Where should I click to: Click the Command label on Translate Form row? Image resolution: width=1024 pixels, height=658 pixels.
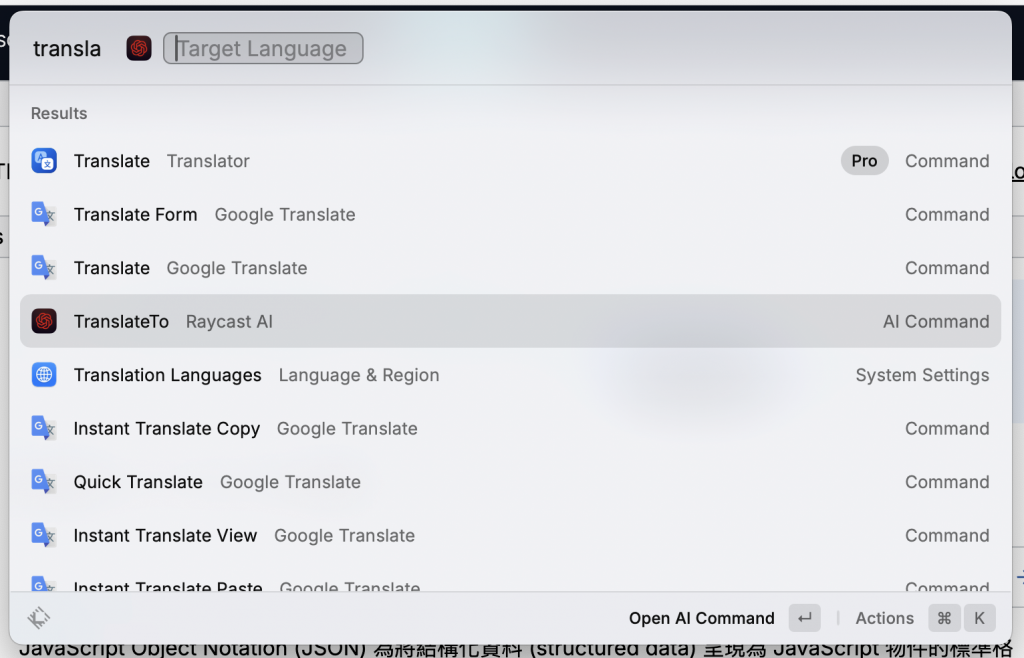[x=947, y=214]
